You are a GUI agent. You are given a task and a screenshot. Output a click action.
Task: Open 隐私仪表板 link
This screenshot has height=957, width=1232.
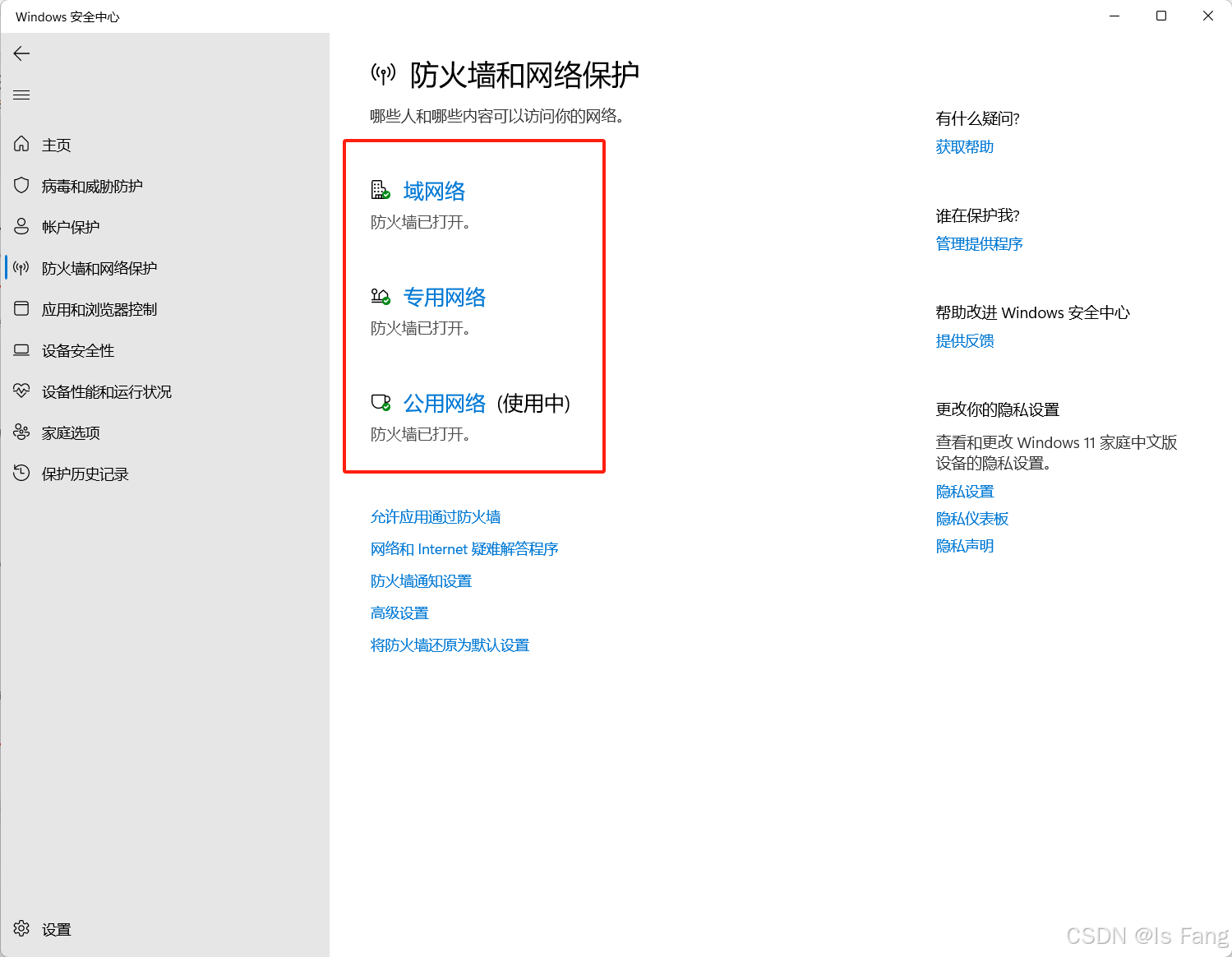972,518
